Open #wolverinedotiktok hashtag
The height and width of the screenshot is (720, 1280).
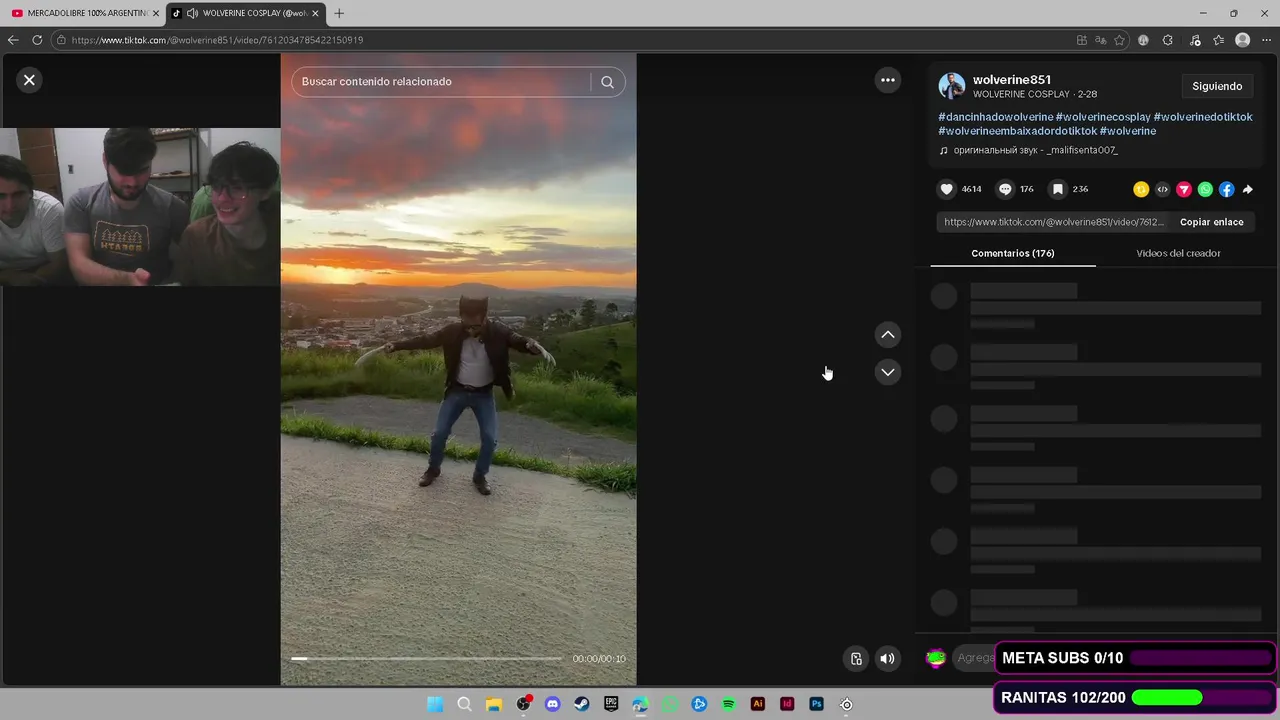click(1203, 117)
